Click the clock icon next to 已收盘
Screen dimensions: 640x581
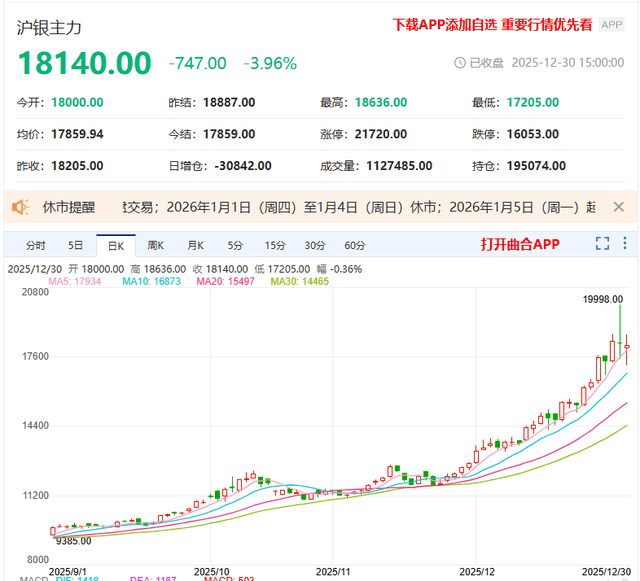tap(459, 62)
